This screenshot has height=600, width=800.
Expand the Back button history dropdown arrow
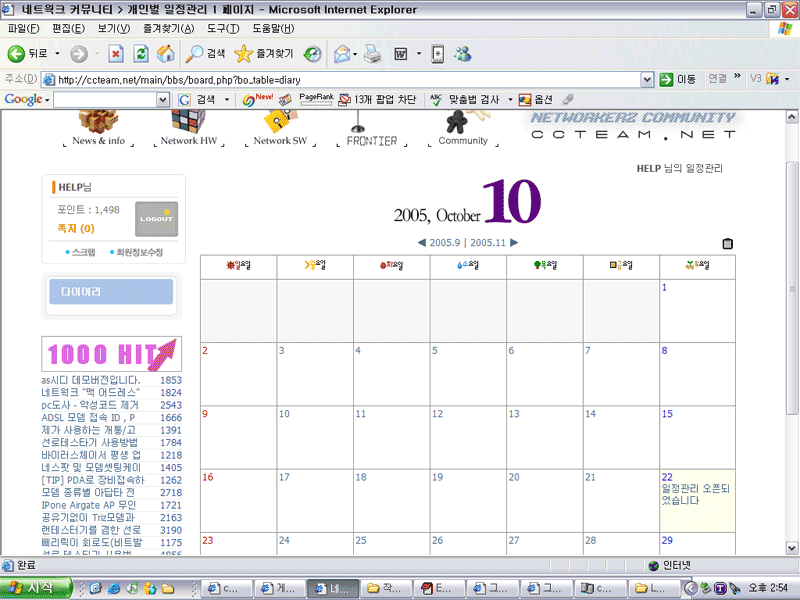point(57,54)
